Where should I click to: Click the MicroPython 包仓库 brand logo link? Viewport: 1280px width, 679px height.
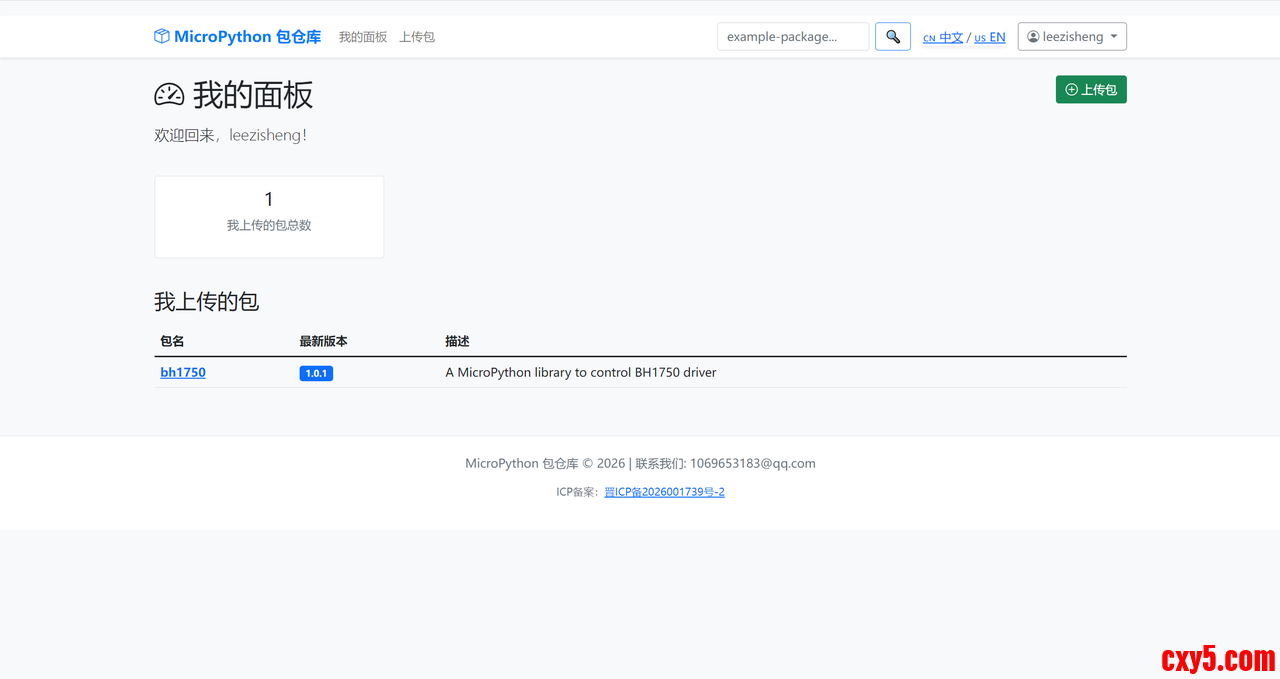[237, 37]
